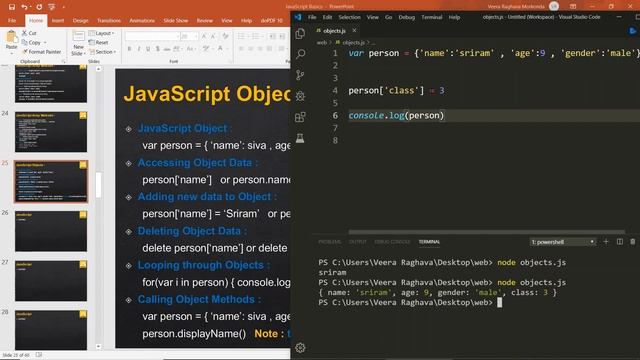The width and height of the screenshot is (640, 360).
Task: Open the Copy dropdown arrow
Action: pyautogui.click(x=44, y=42)
